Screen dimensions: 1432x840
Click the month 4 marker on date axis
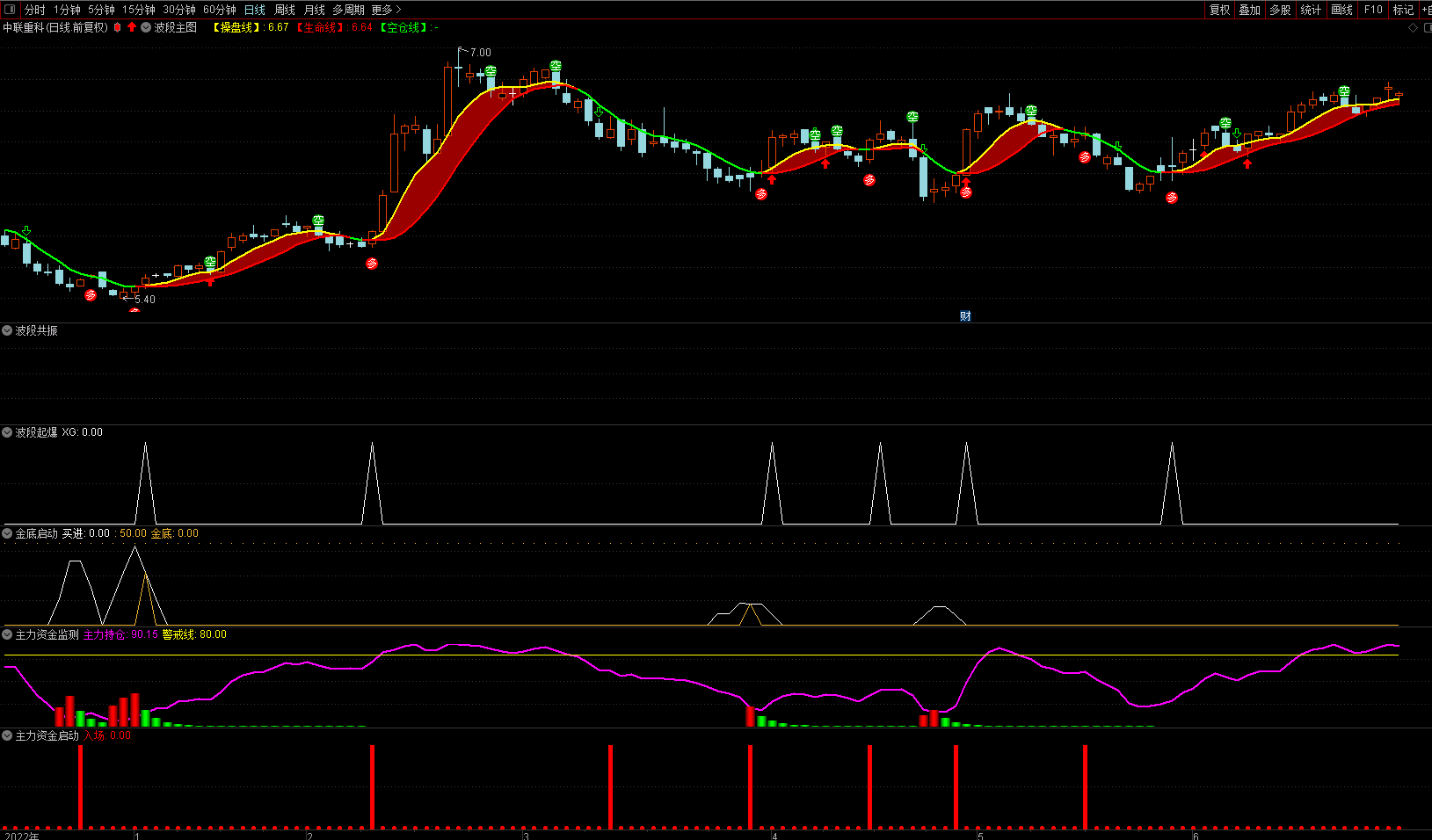[x=774, y=836]
